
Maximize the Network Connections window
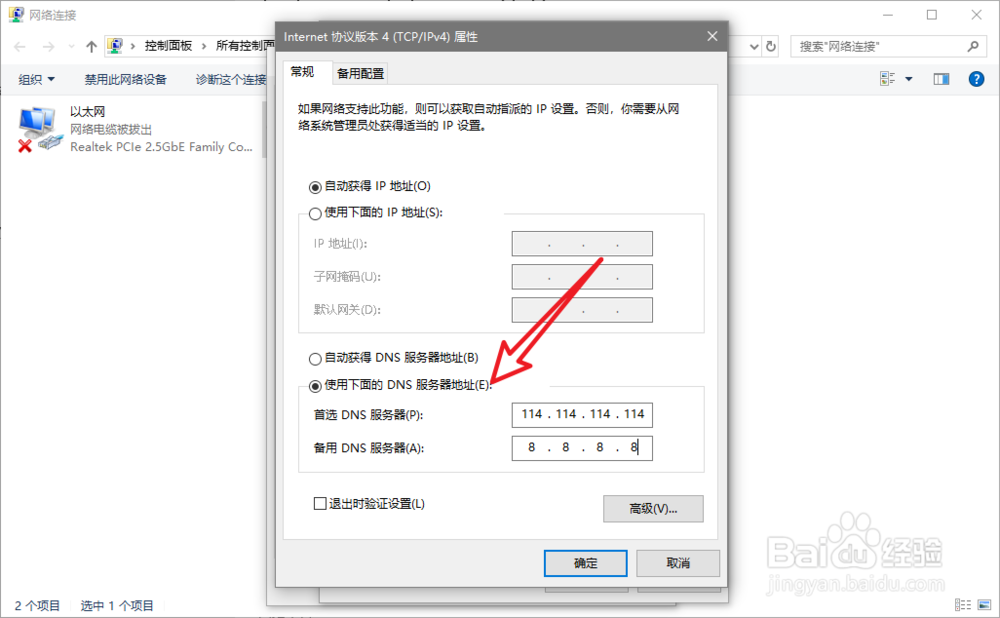[x=932, y=15]
